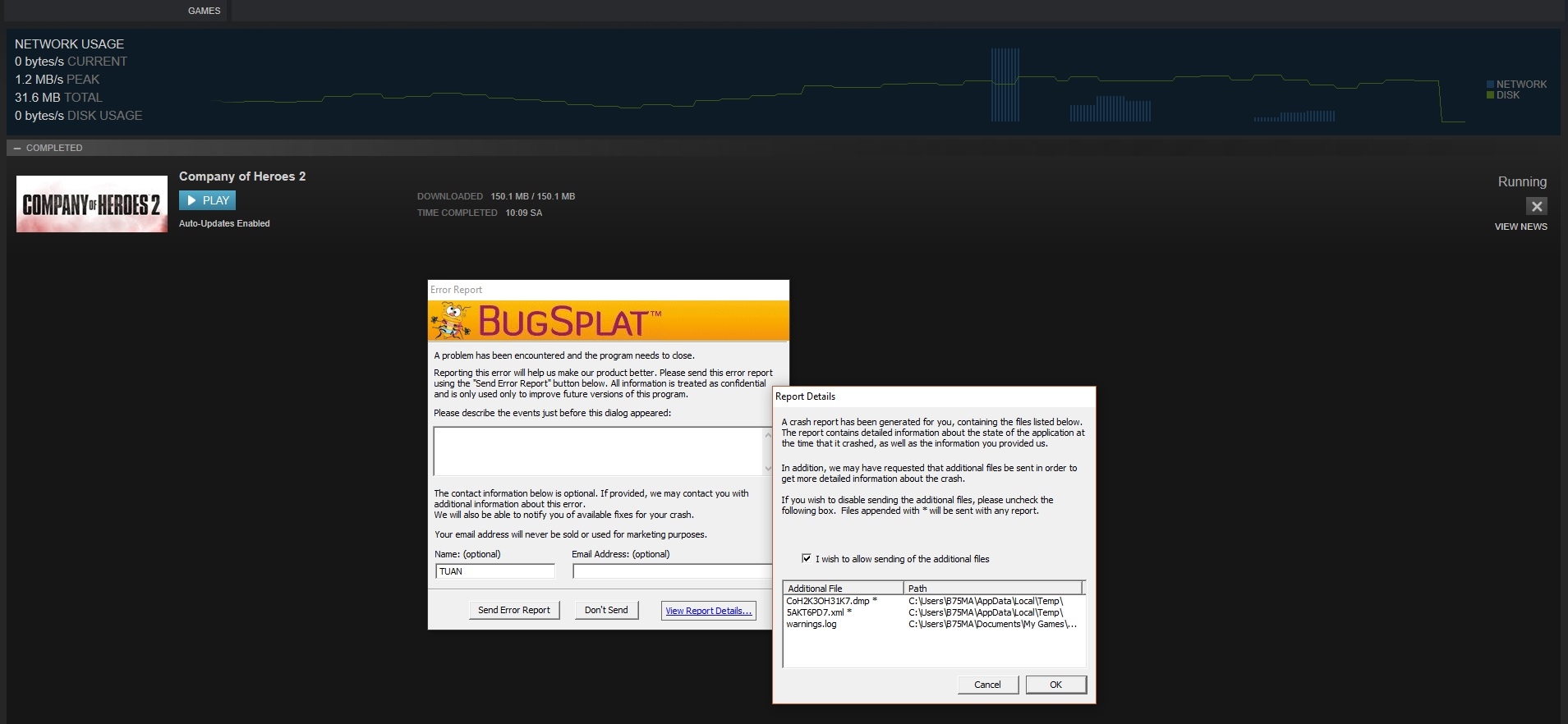
Task: Open View Report Details link
Action: click(708, 611)
